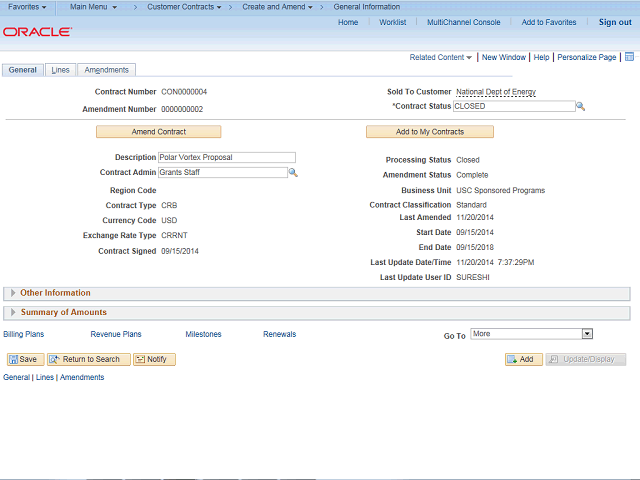This screenshot has height=480, width=640.
Task: Click General Information breadcrumb
Action: coord(367,7)
